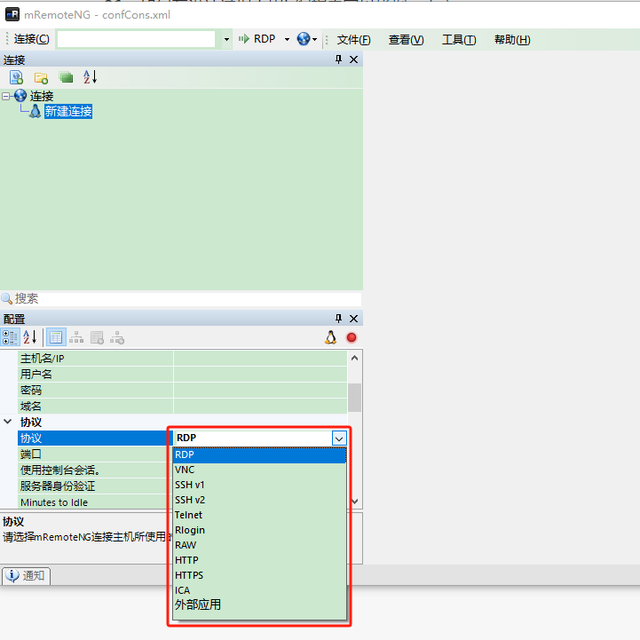Sort connections A-Z in Connections panel
The image size is (640, 640).
[90, 77]
